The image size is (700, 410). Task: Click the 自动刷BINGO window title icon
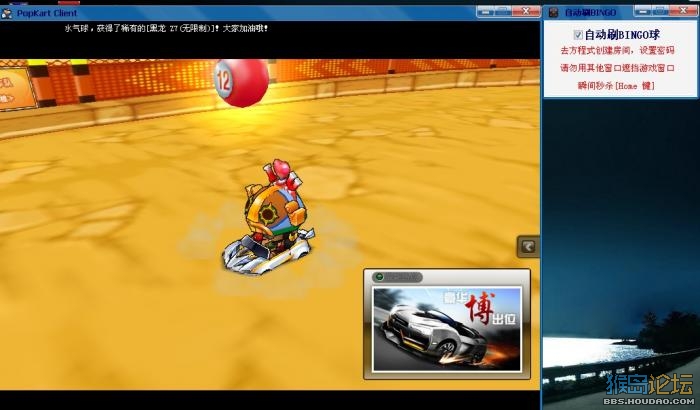pos(554,13)
